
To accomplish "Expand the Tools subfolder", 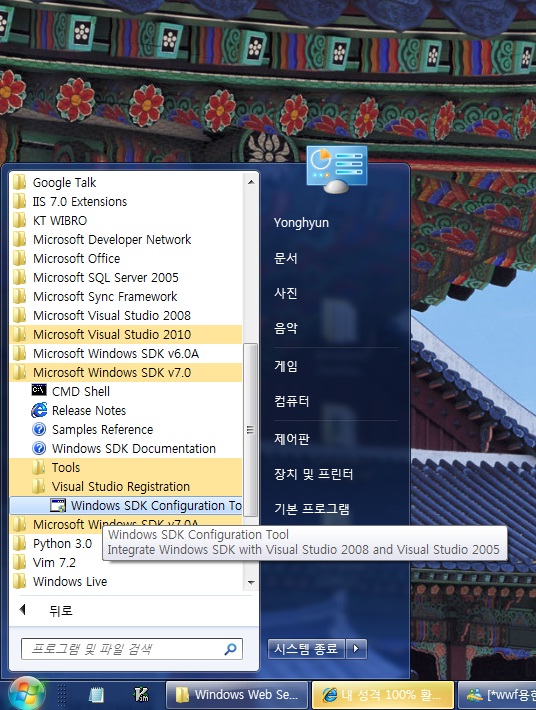I will click(126, 468).
